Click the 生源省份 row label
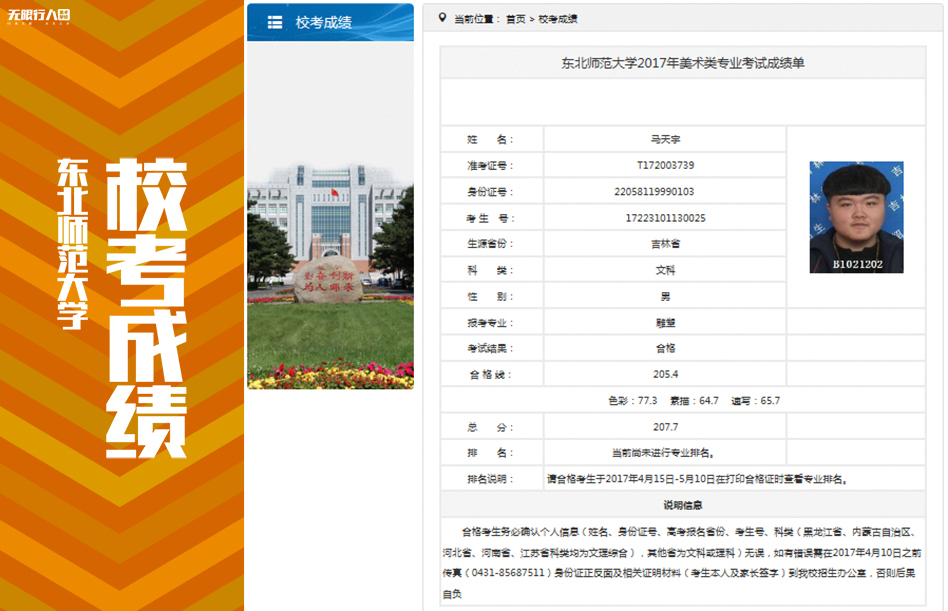Image resolution: width=948 pixels, height=611 pixels. pos(490,244)
